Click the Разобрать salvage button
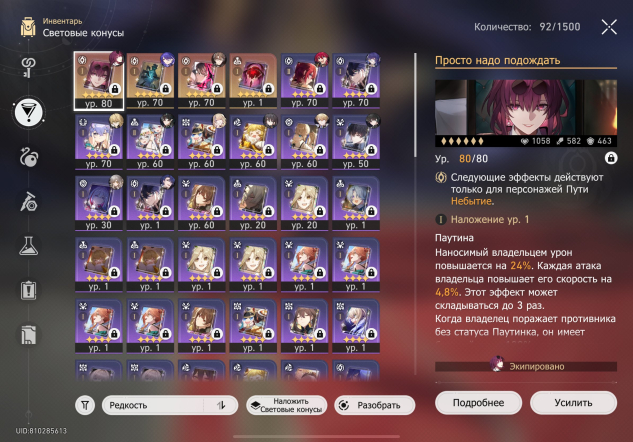Image resolution: width=633 pixels, height=442 pixels. [x=375, y=405]
